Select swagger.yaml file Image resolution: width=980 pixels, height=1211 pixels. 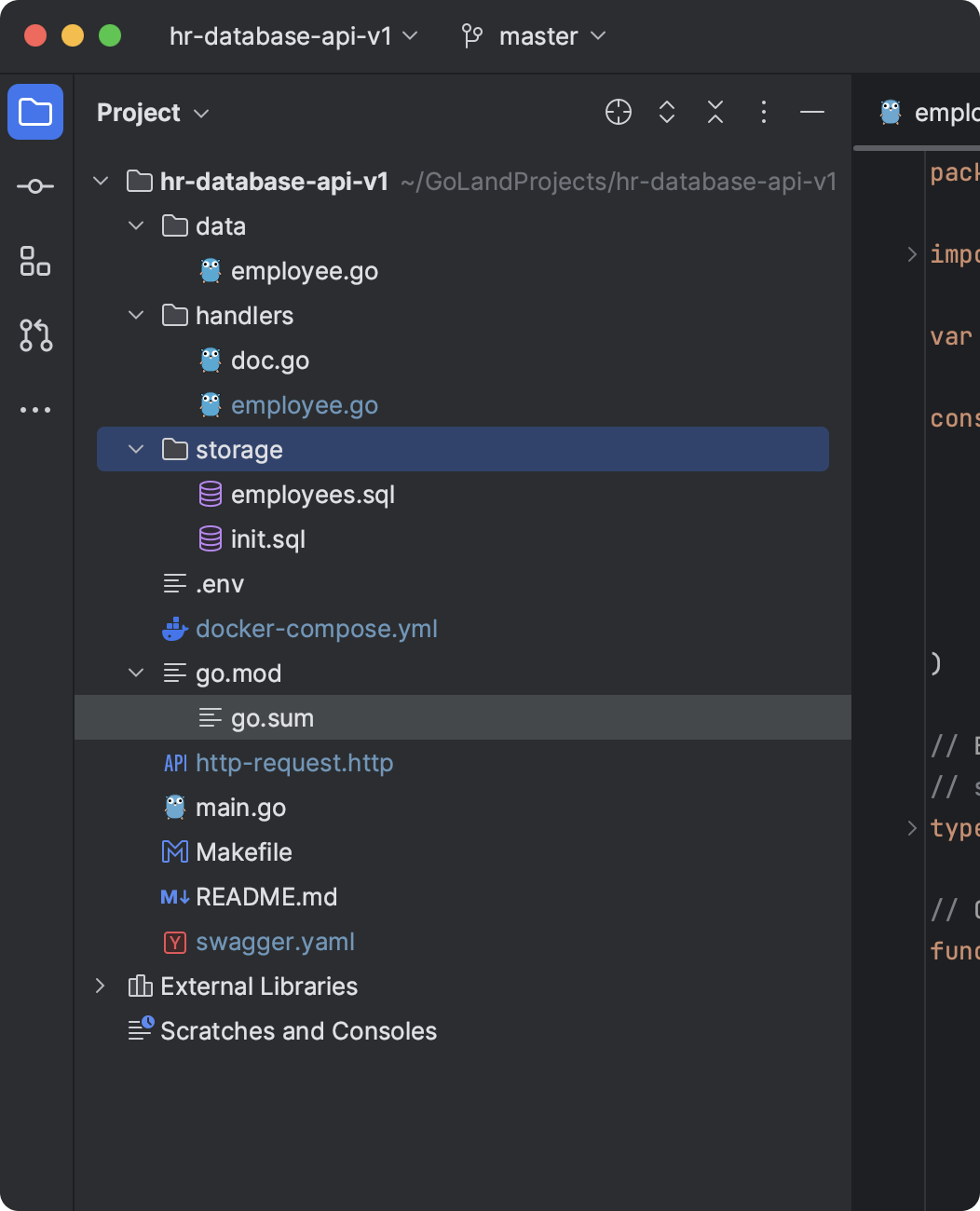275,942
